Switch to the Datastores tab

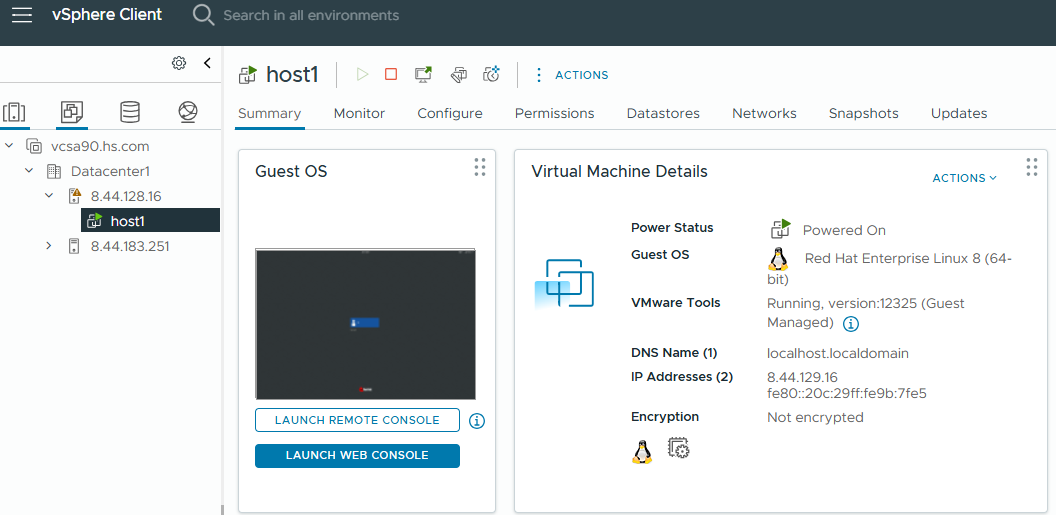[x=663, y=113]
